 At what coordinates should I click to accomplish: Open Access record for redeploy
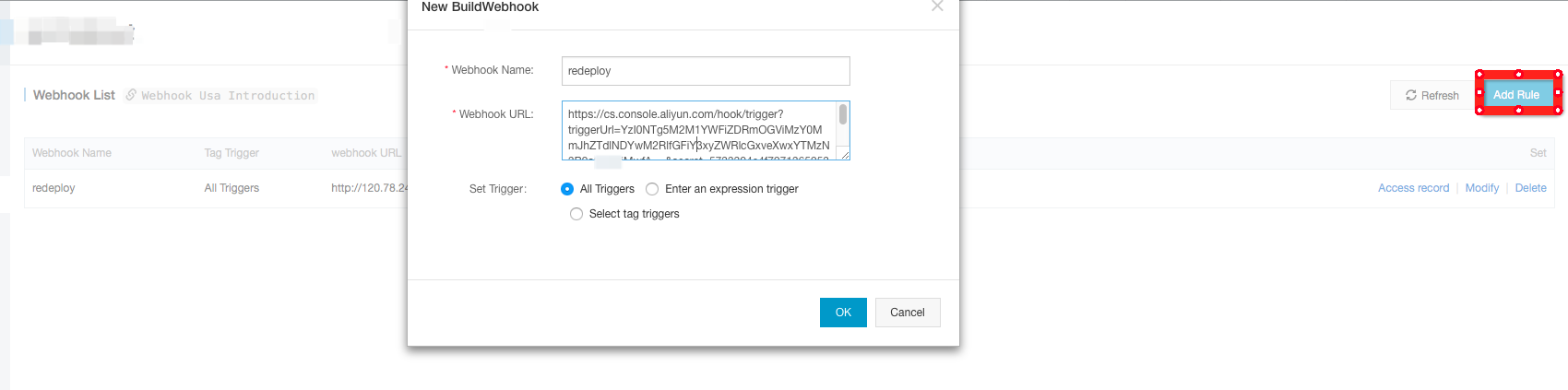pos(1413,188)
